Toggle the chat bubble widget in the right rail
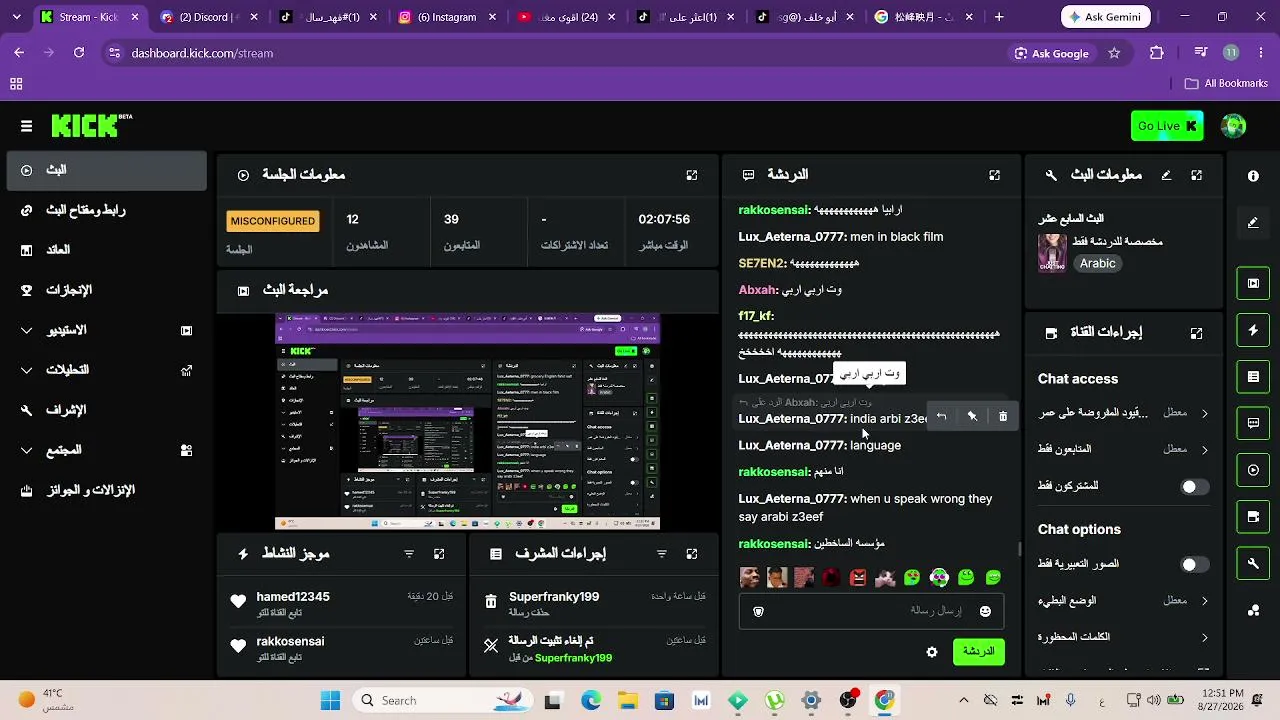 1253,423
